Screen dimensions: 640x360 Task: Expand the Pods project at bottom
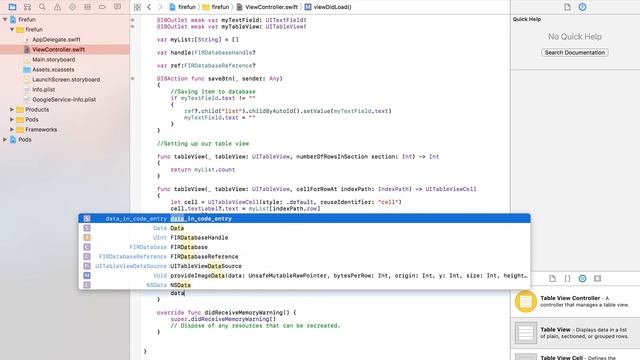point(5,140)
